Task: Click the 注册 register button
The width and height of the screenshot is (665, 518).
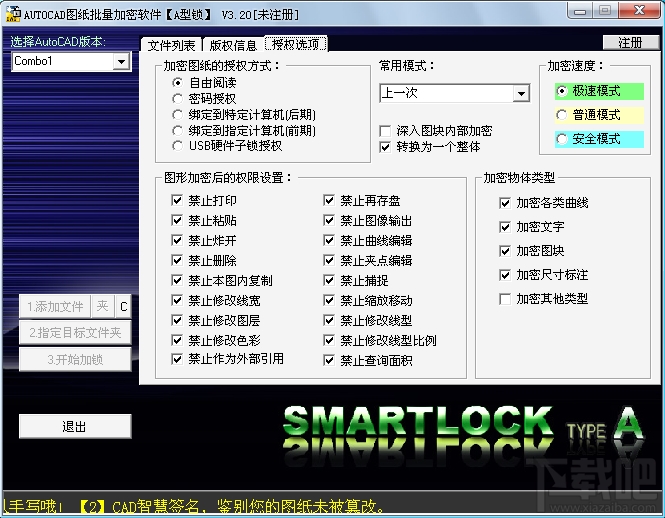Action: [x=631, y=42]
